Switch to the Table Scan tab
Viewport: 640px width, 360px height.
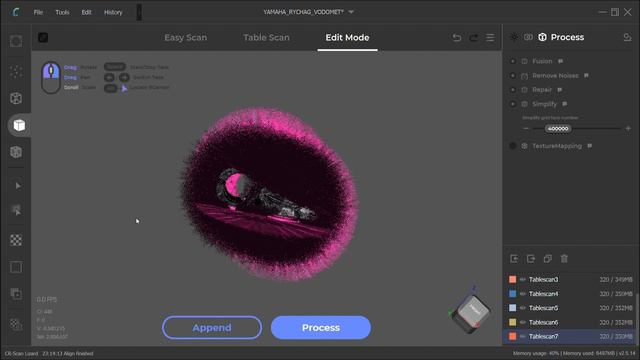pos(266,38)
